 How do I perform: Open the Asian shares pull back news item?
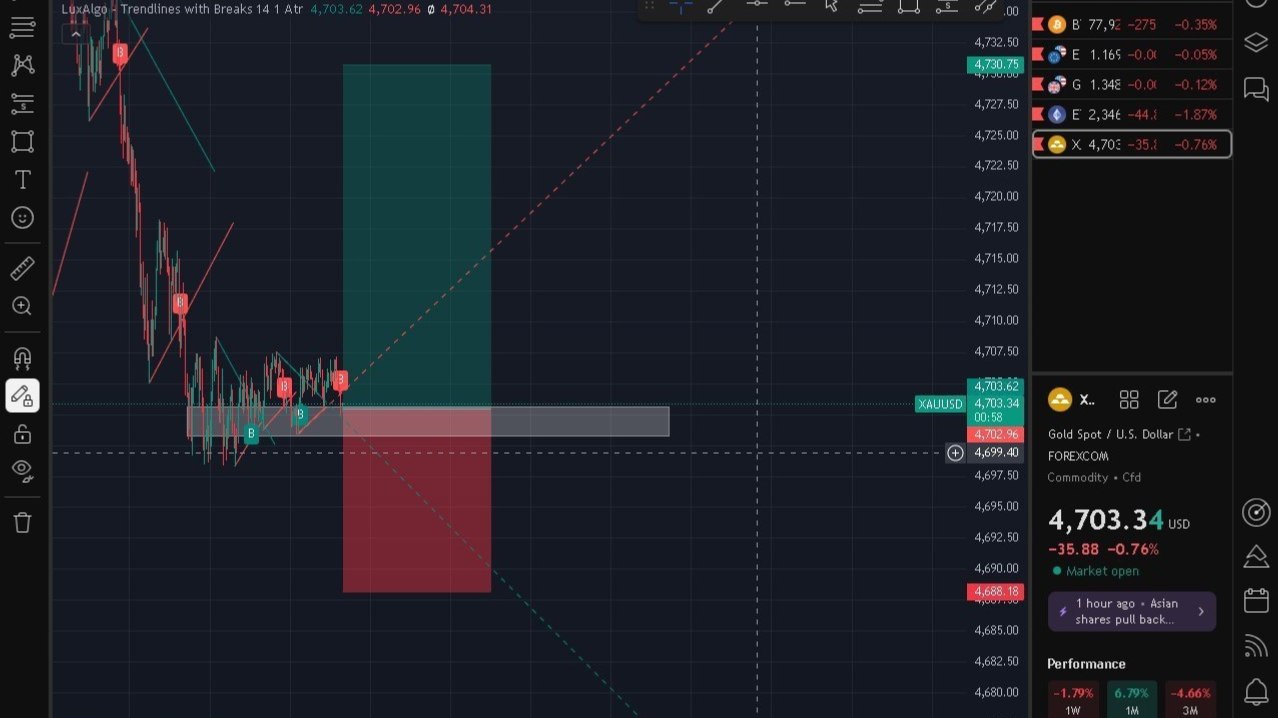click(x=1132, y=611)
